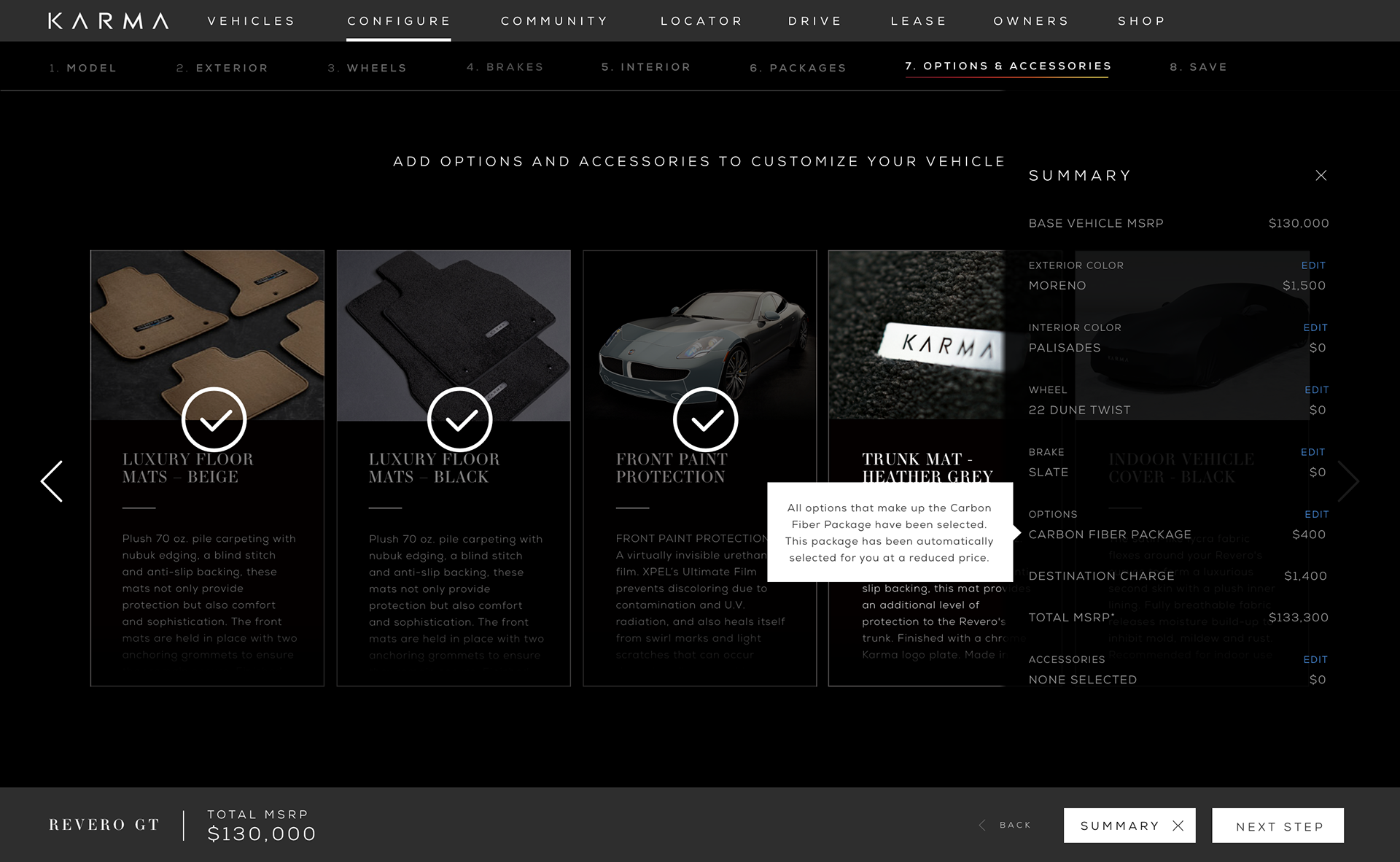Image resolution: width=1400 pixels, height=862 pixels.
Task: Click the Karma logo
Action: [x=108, y=21]
